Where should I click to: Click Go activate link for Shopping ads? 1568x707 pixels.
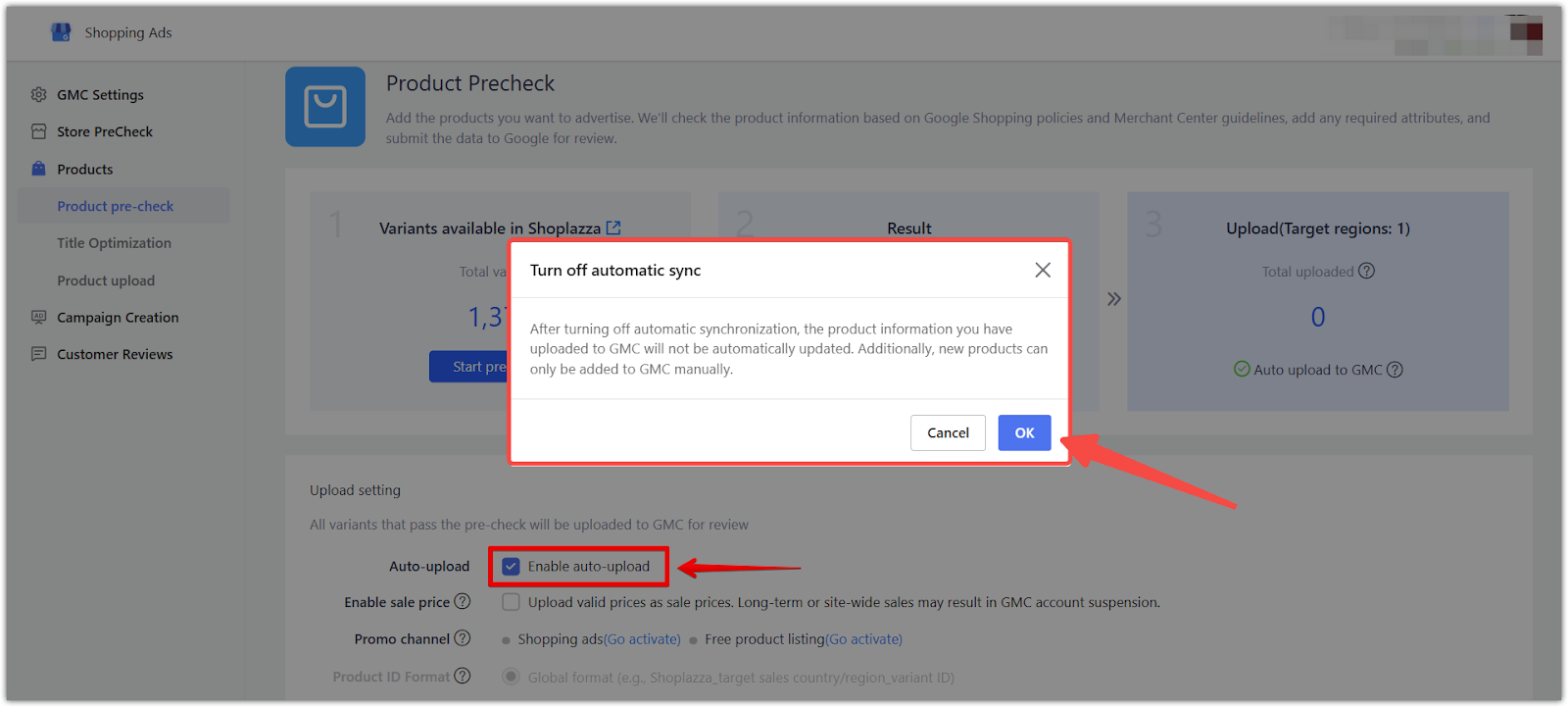[x=643, y=639]
